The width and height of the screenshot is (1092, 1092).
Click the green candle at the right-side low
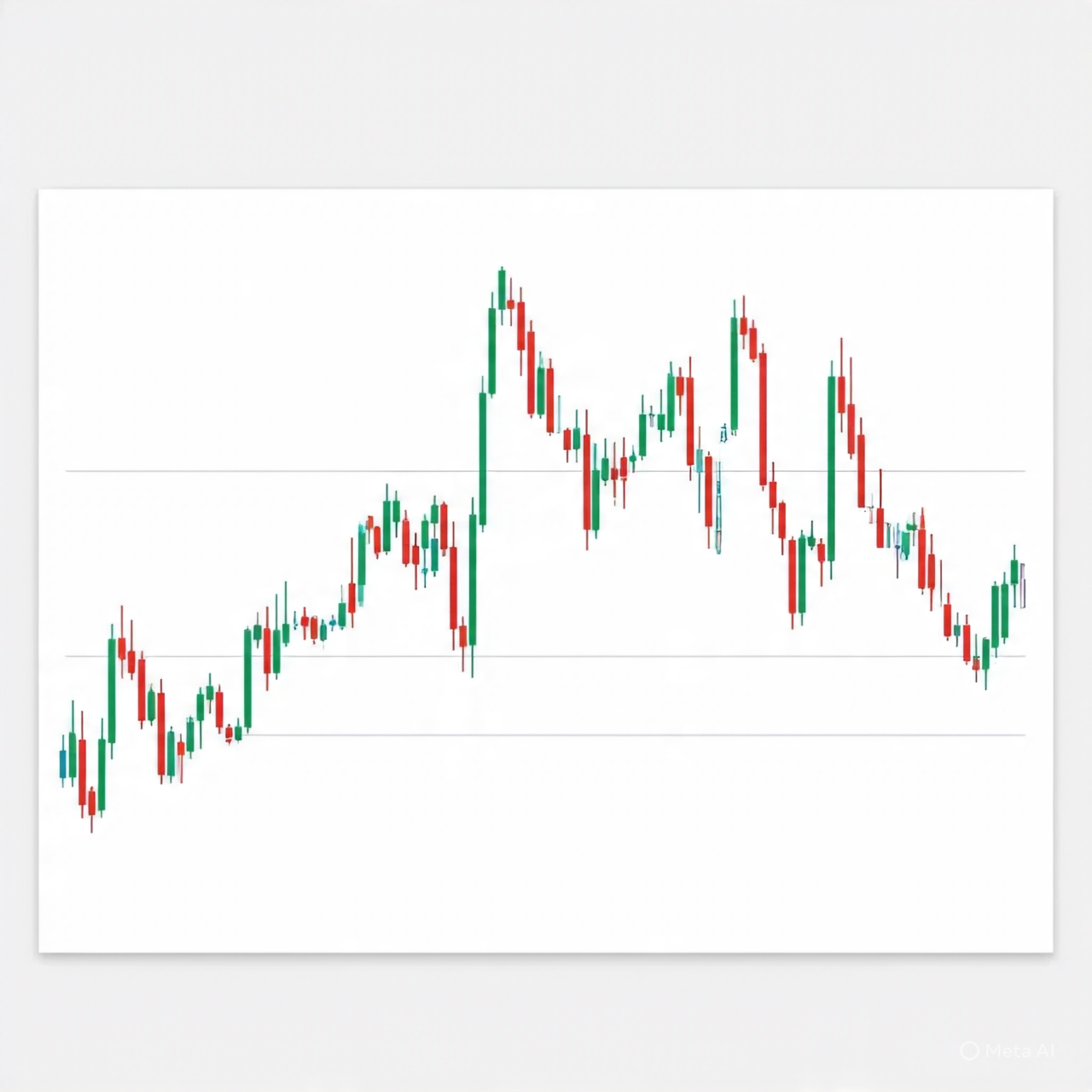tap(986, 653)
